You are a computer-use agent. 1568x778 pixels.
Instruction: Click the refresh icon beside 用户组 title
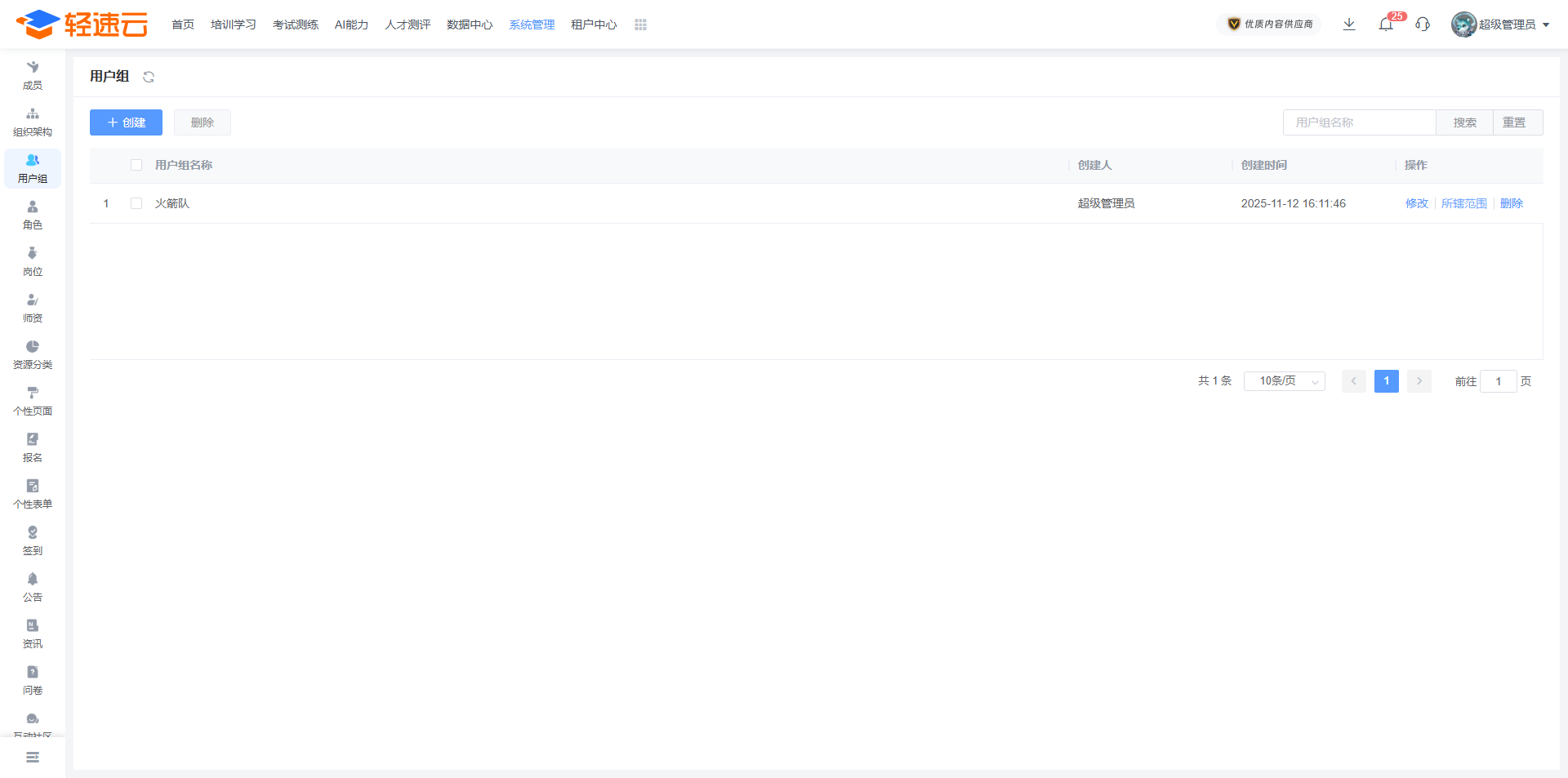click(x=149, y=77)
